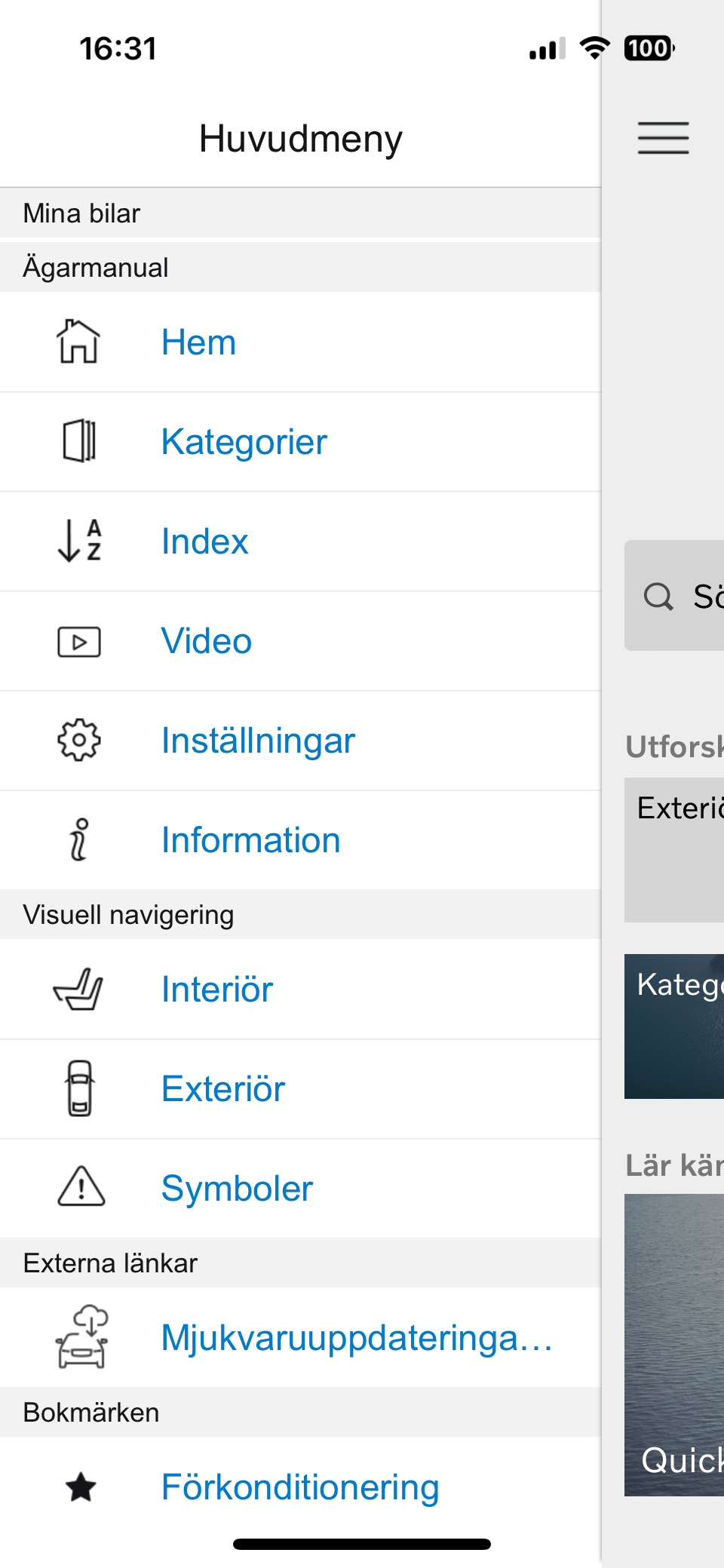Open the Exteriör card in background page
The image size is (724, 1568).
(674, 850)
